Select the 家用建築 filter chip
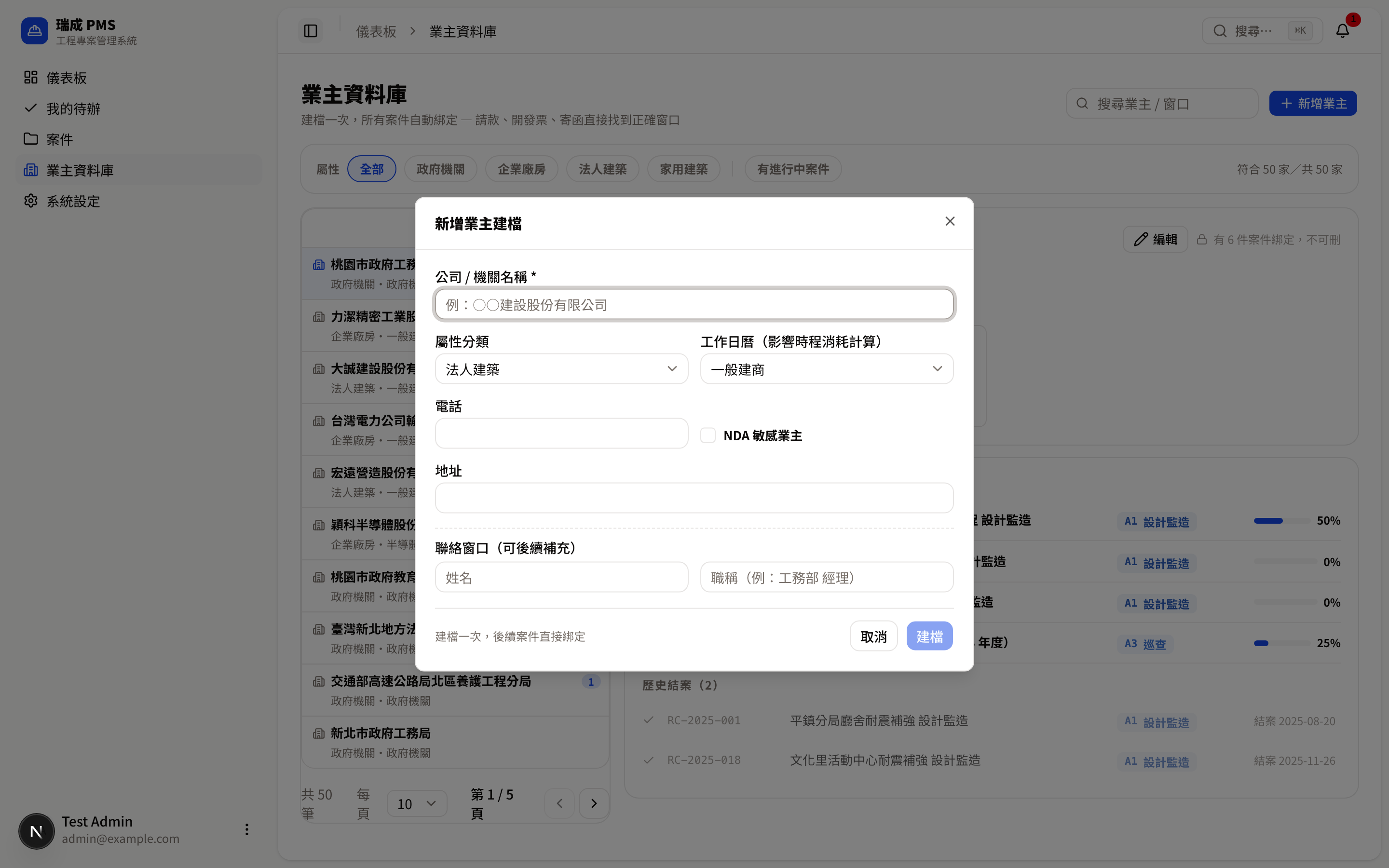The image size is (1389, 868). coord(683,169)
